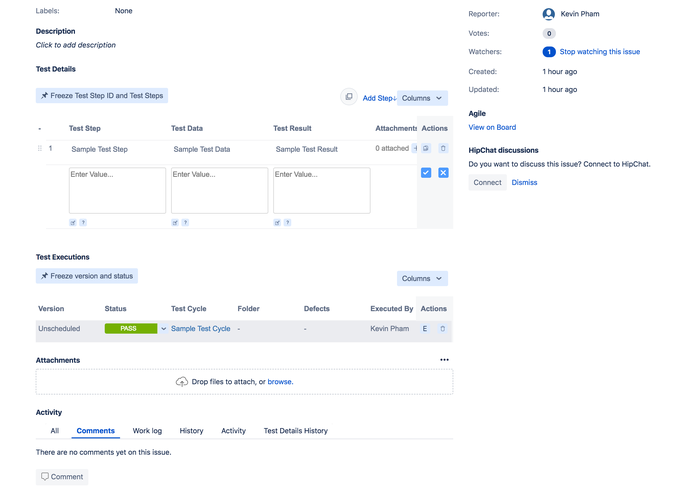Click browse to attach files
The image size is (700, 491).
(x=280, y=382)
